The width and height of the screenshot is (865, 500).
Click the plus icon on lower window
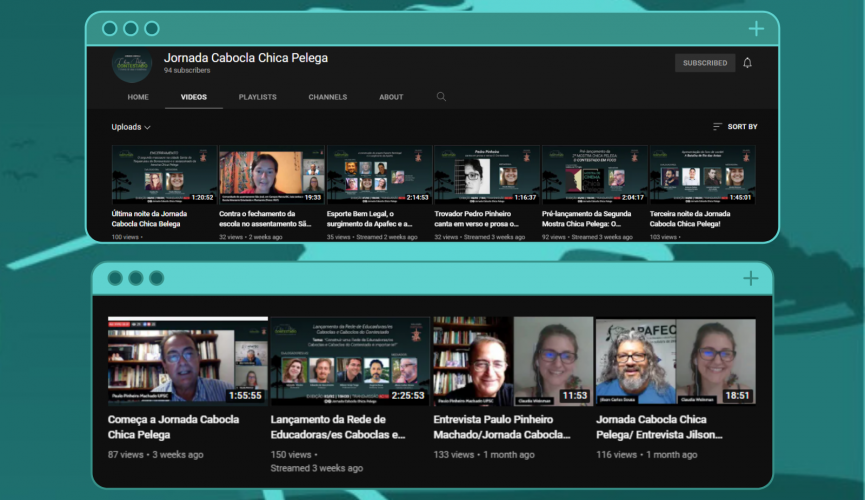pos(750,278)
